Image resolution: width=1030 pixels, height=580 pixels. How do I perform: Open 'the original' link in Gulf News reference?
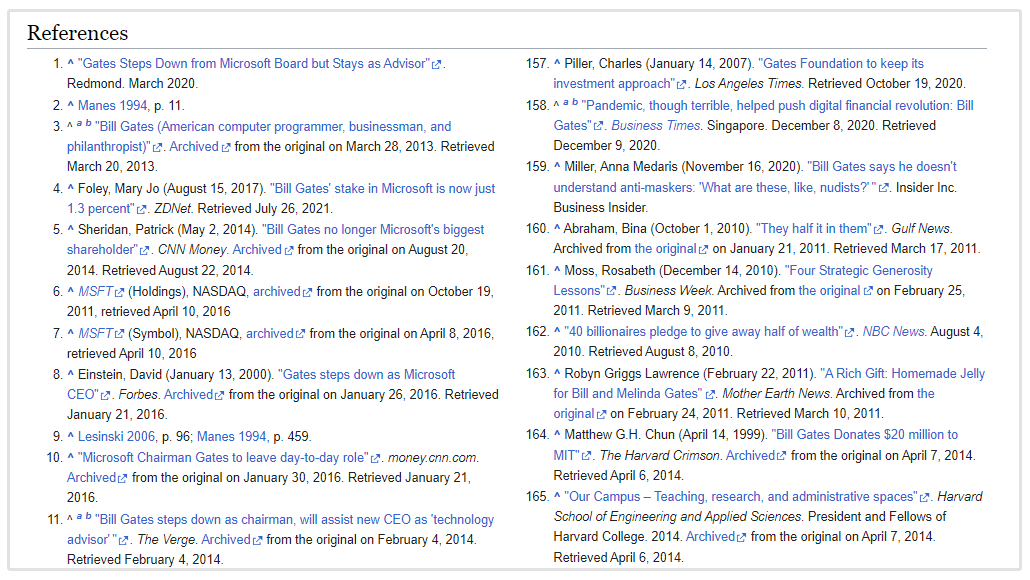665,249
